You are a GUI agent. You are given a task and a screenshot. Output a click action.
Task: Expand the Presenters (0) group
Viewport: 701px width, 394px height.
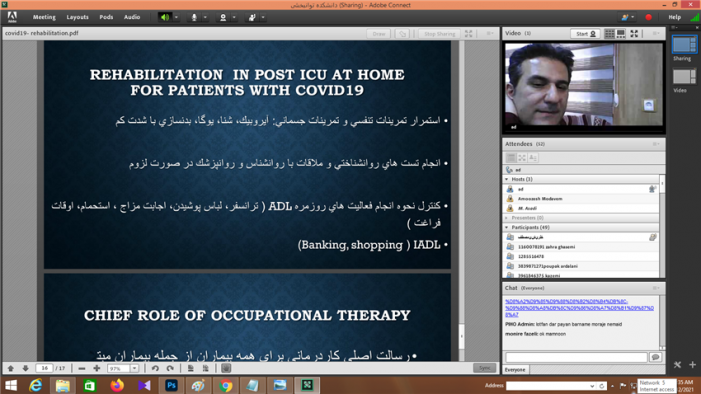[x=507, y=218]
